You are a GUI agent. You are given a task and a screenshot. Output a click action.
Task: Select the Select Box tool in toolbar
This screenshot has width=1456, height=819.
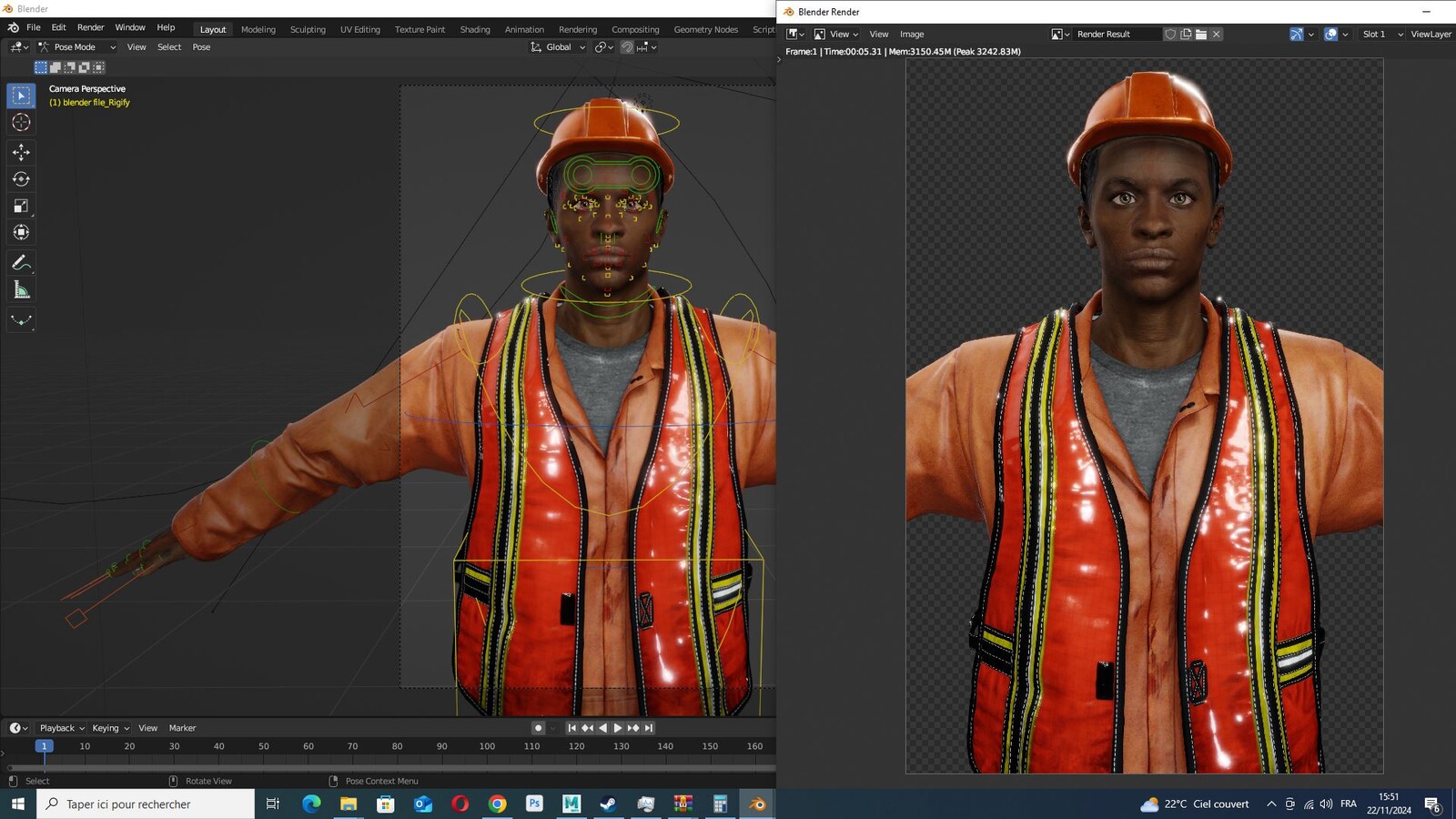(21, 96)
